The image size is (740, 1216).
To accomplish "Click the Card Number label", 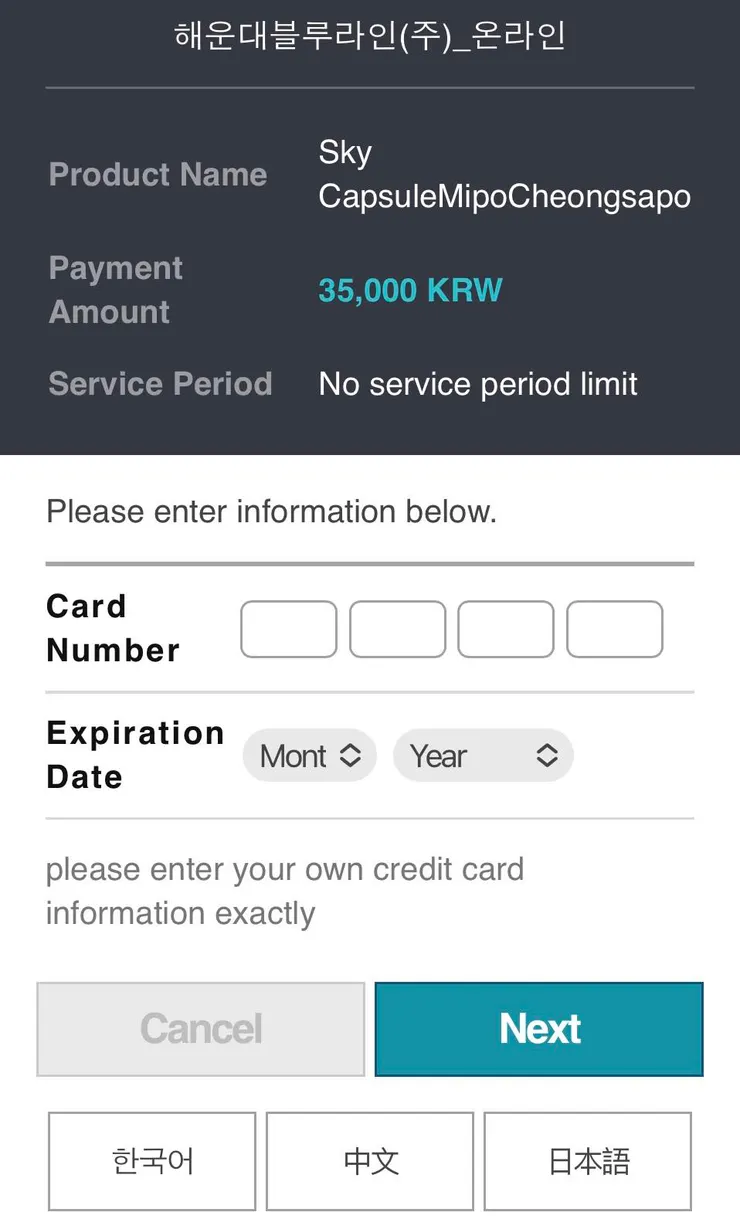I will coord(113,628).
